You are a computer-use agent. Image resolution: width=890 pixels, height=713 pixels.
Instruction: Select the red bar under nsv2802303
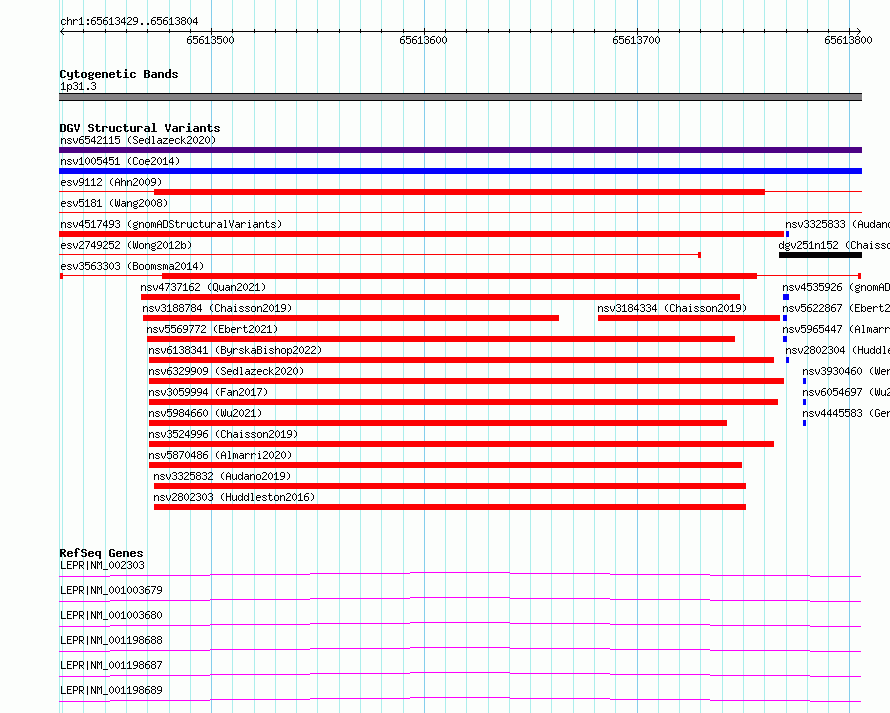tap(450, 507)
